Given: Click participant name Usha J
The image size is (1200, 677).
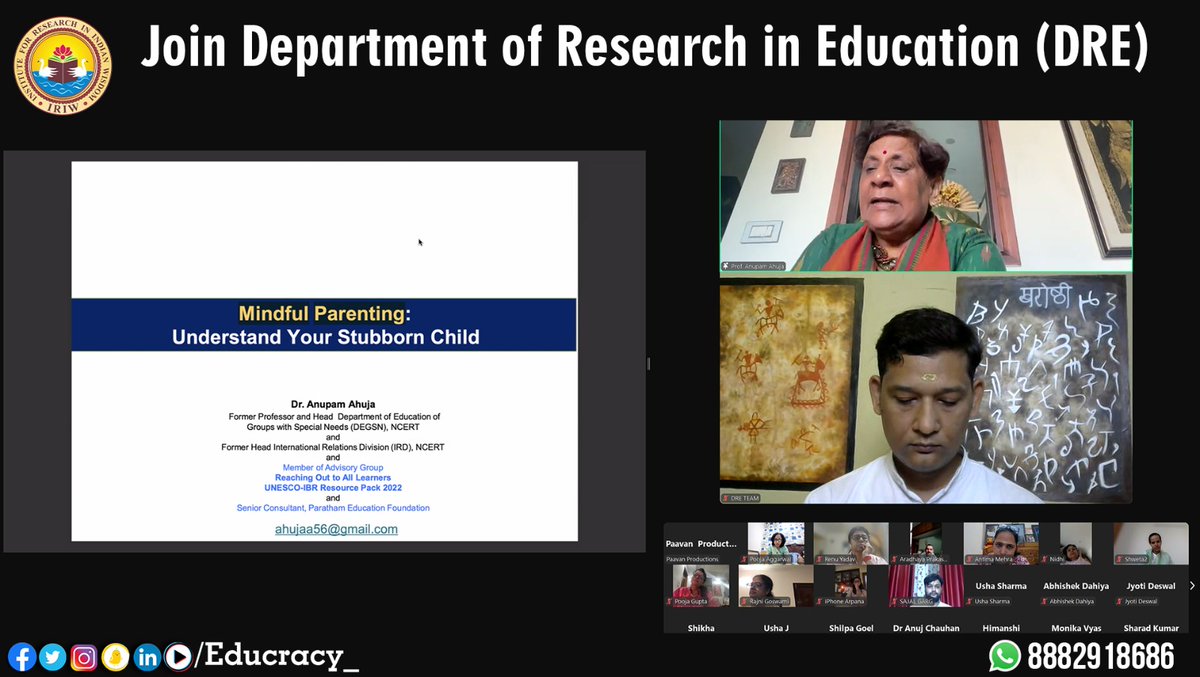Looking at the screenshot, I should (776, 628).
